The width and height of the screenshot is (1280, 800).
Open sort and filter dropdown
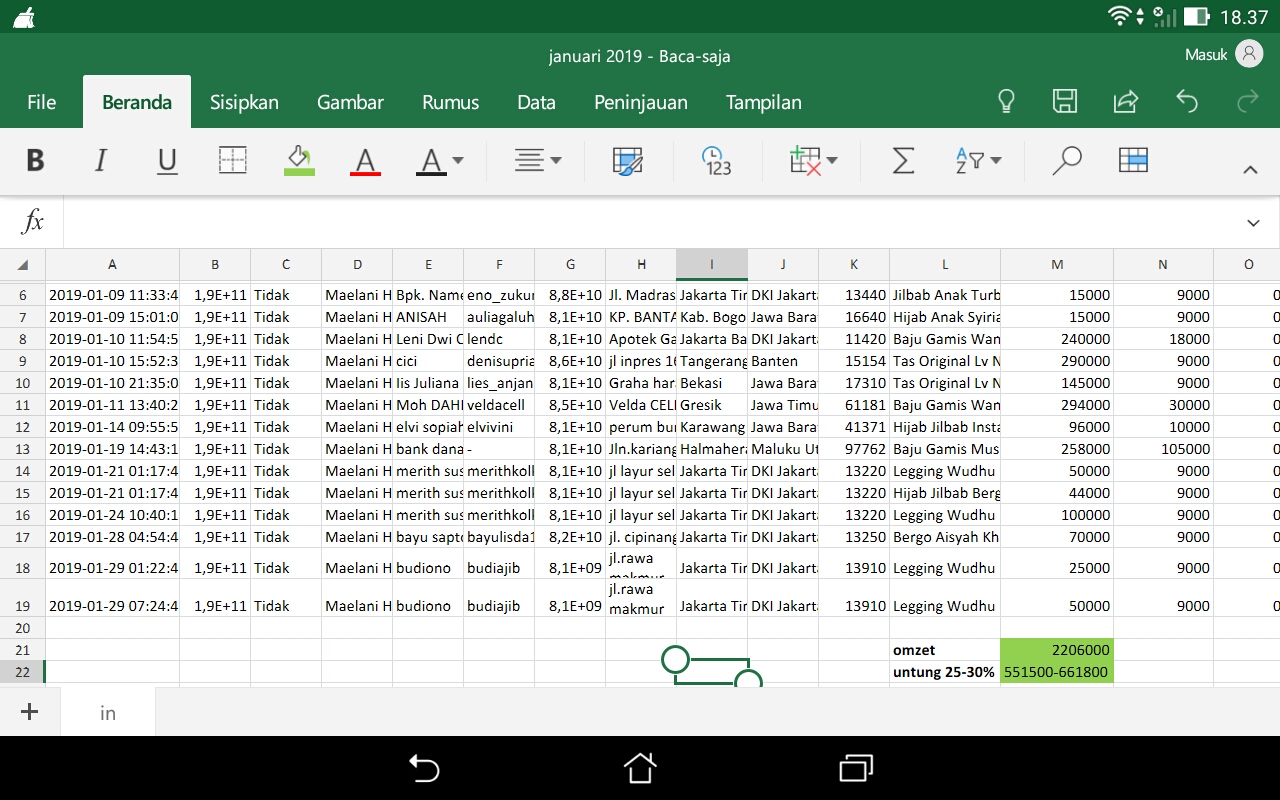coord(977,160)
